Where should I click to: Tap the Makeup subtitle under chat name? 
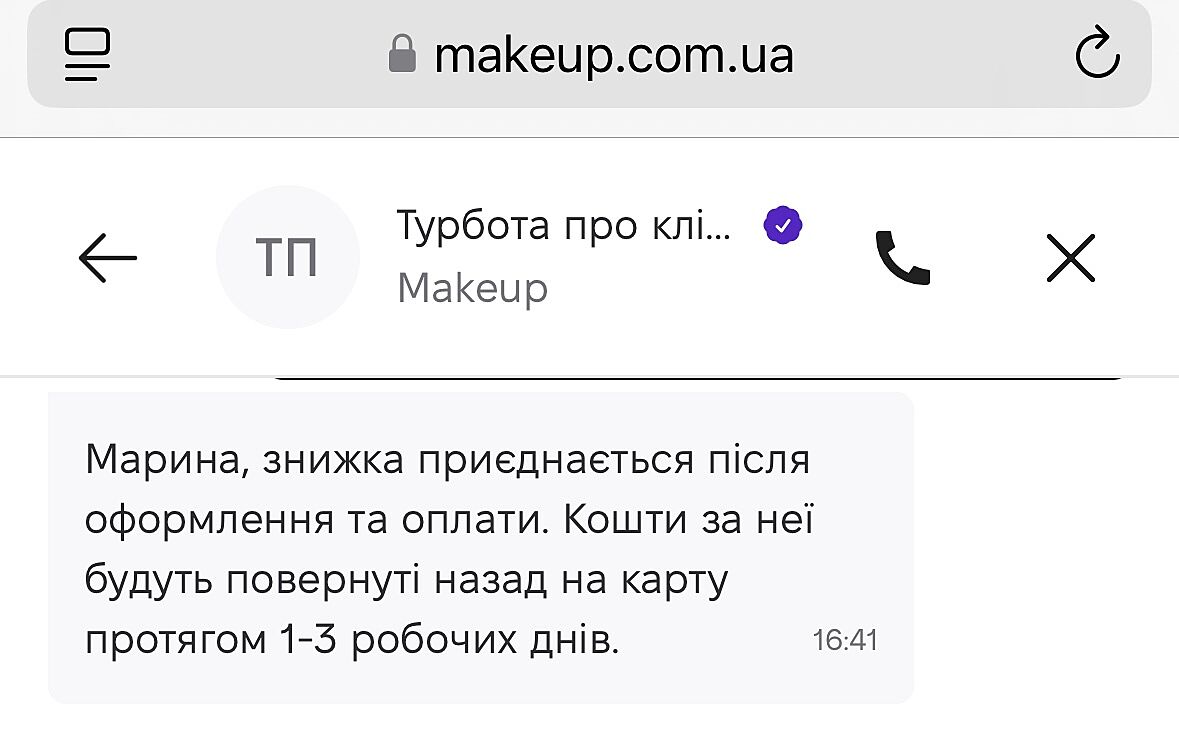472,288
